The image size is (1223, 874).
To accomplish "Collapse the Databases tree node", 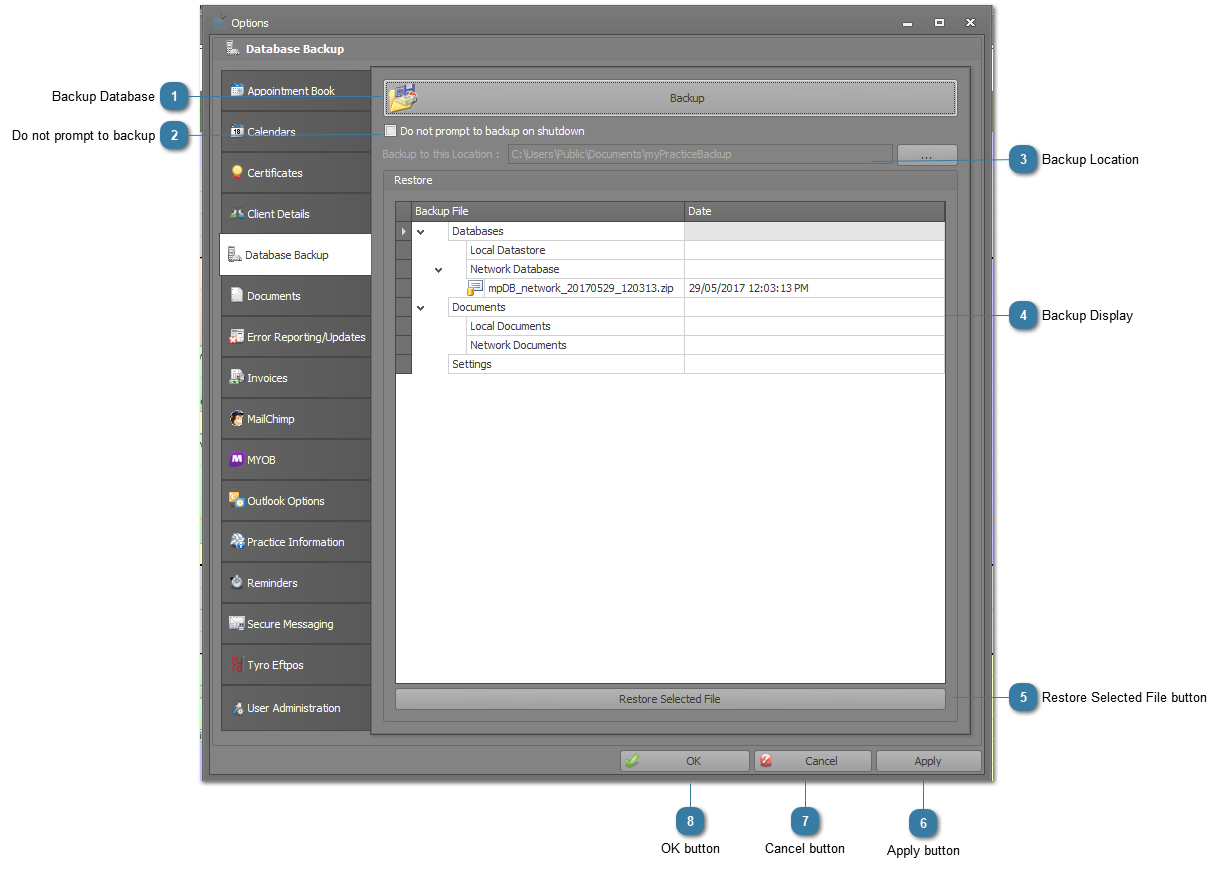I will [x=420, y=232].
